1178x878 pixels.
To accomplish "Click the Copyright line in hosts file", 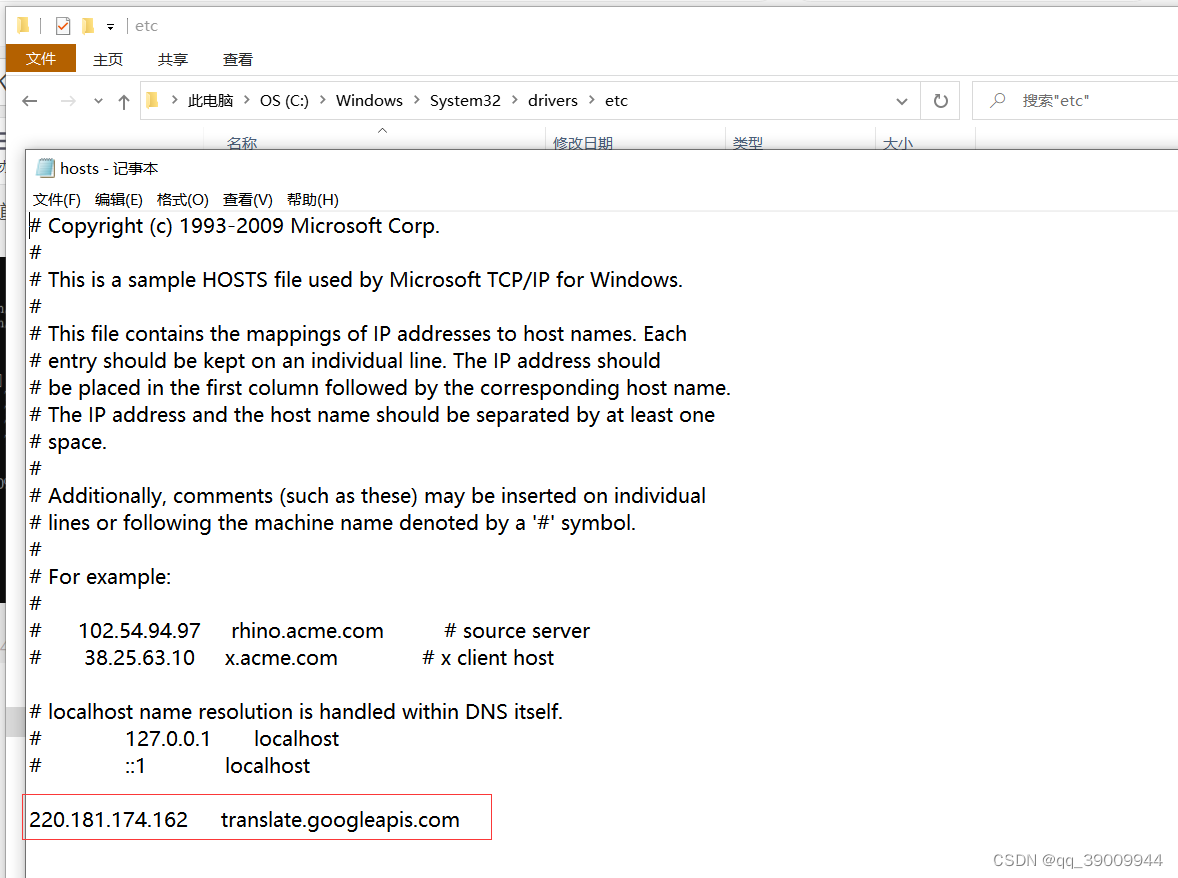I will point(234,226).
